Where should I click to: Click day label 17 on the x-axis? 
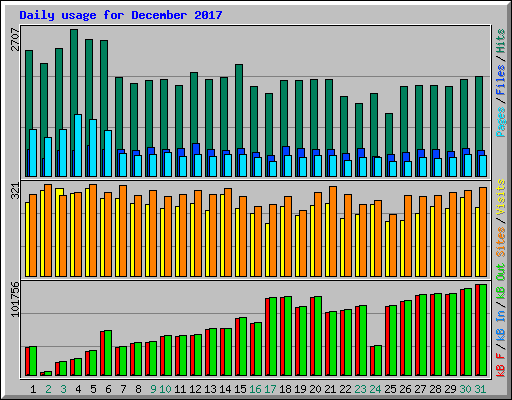[270, 389]
